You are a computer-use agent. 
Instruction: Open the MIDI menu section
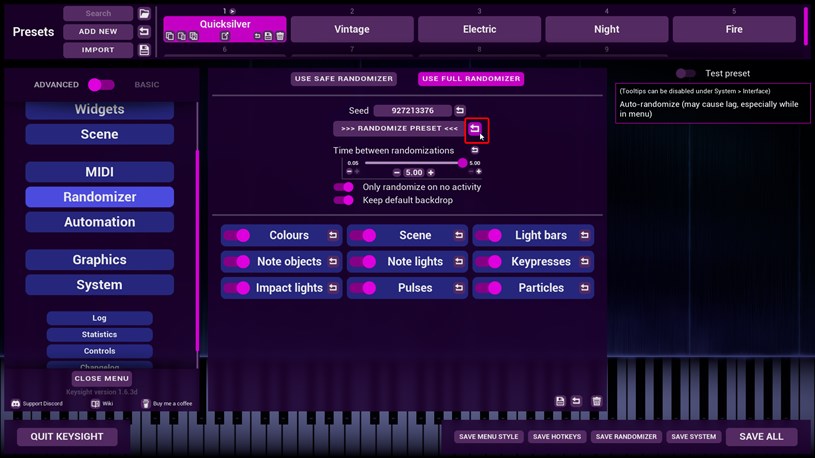point(99,172)
